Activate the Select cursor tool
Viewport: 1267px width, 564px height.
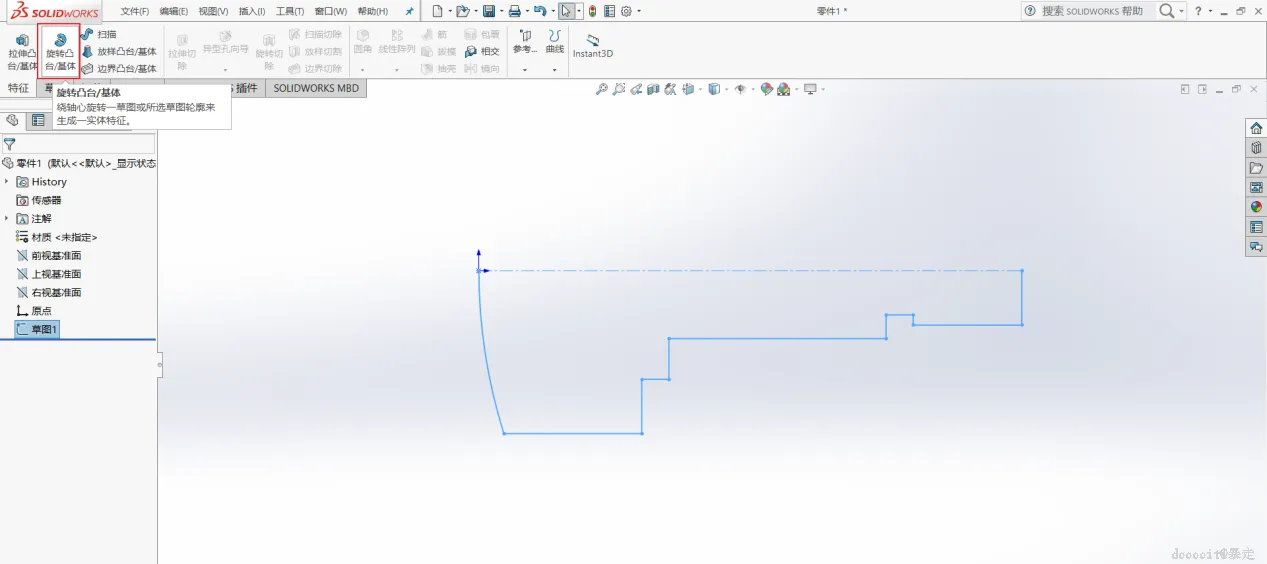[x=566, y=11]
